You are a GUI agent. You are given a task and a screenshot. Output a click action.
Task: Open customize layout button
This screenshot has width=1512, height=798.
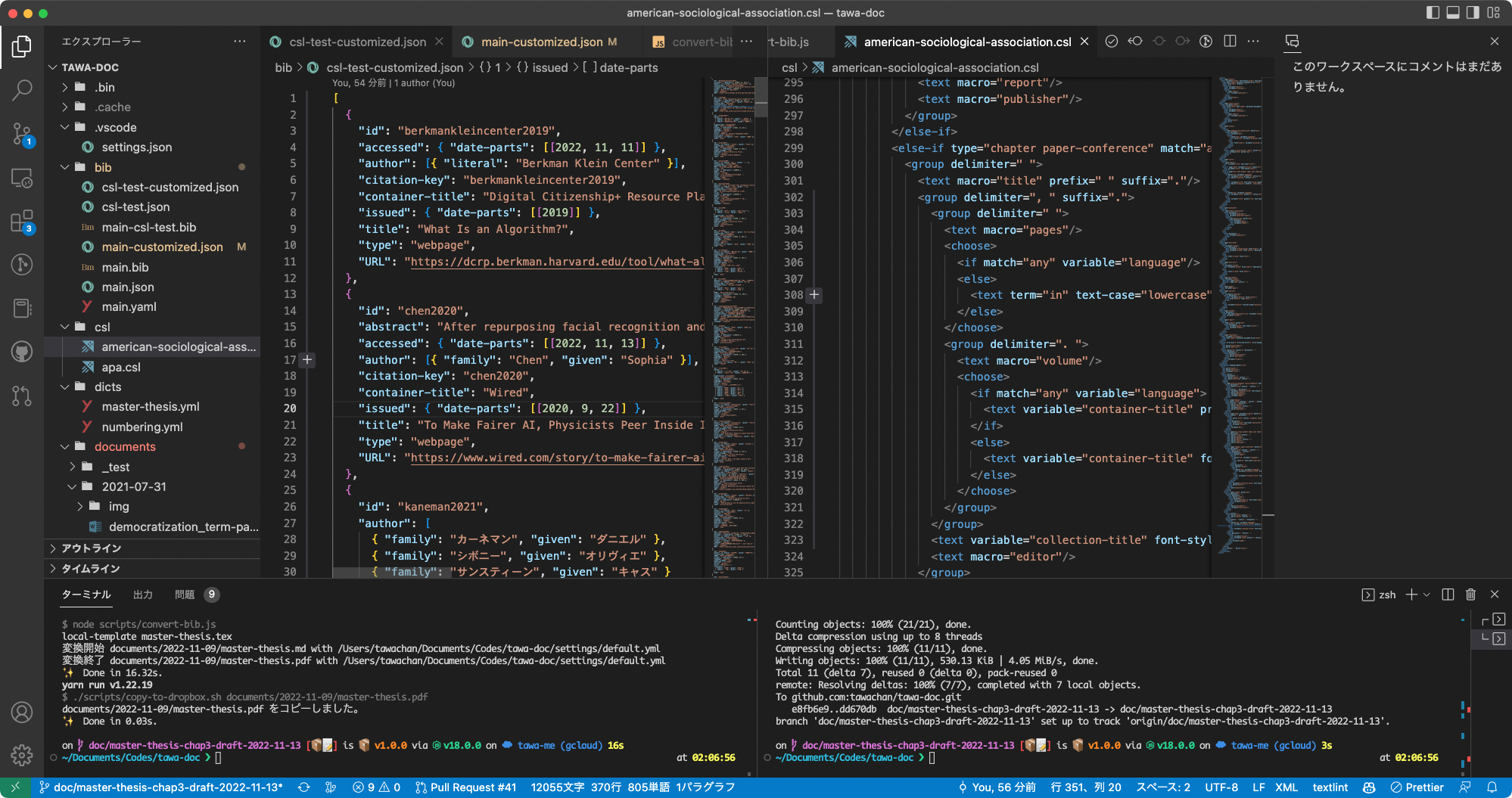(1494, 13)
